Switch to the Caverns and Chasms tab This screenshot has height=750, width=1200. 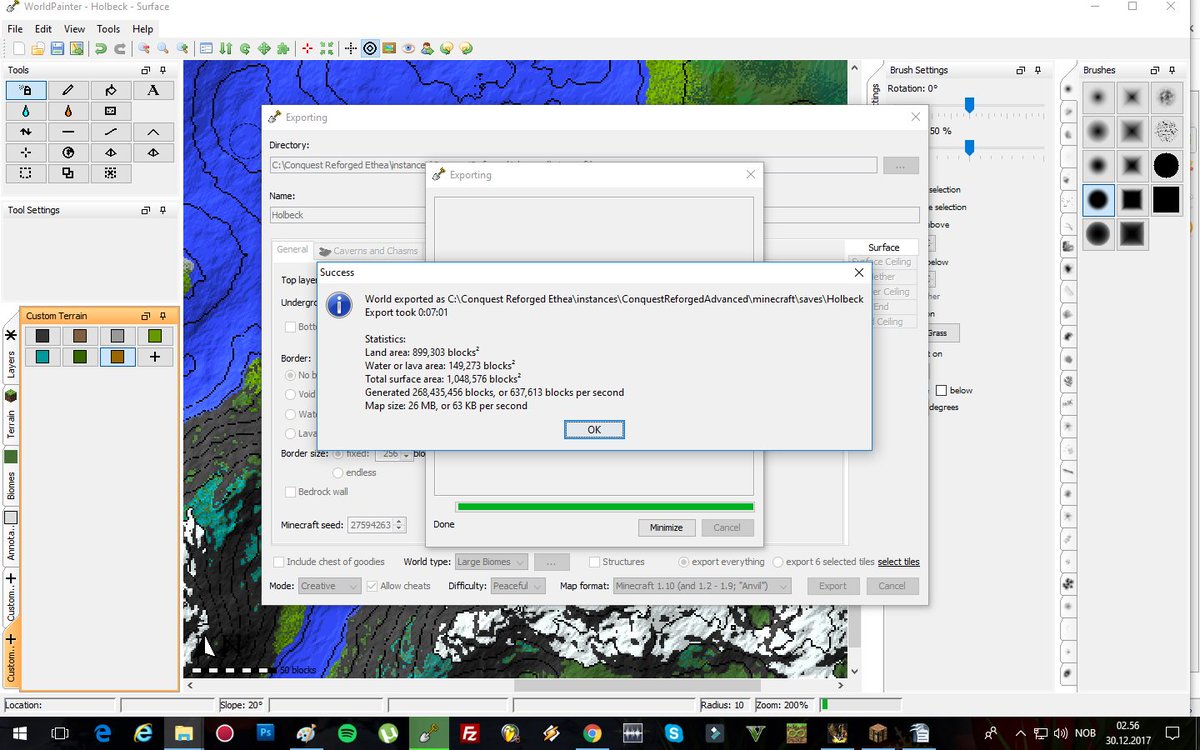[x=368, y=251]
